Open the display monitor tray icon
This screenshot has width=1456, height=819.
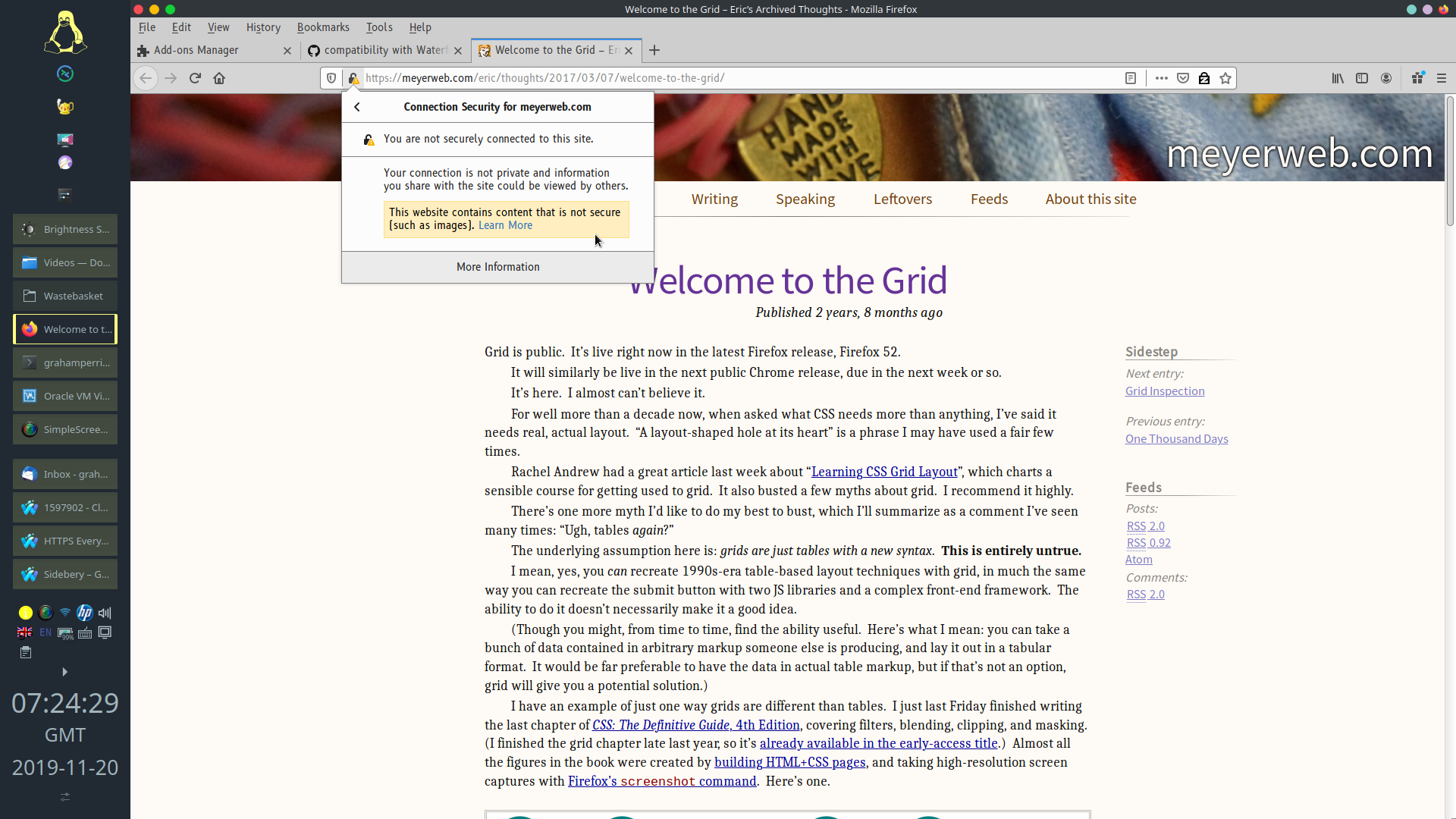click(x=105, y=632)
